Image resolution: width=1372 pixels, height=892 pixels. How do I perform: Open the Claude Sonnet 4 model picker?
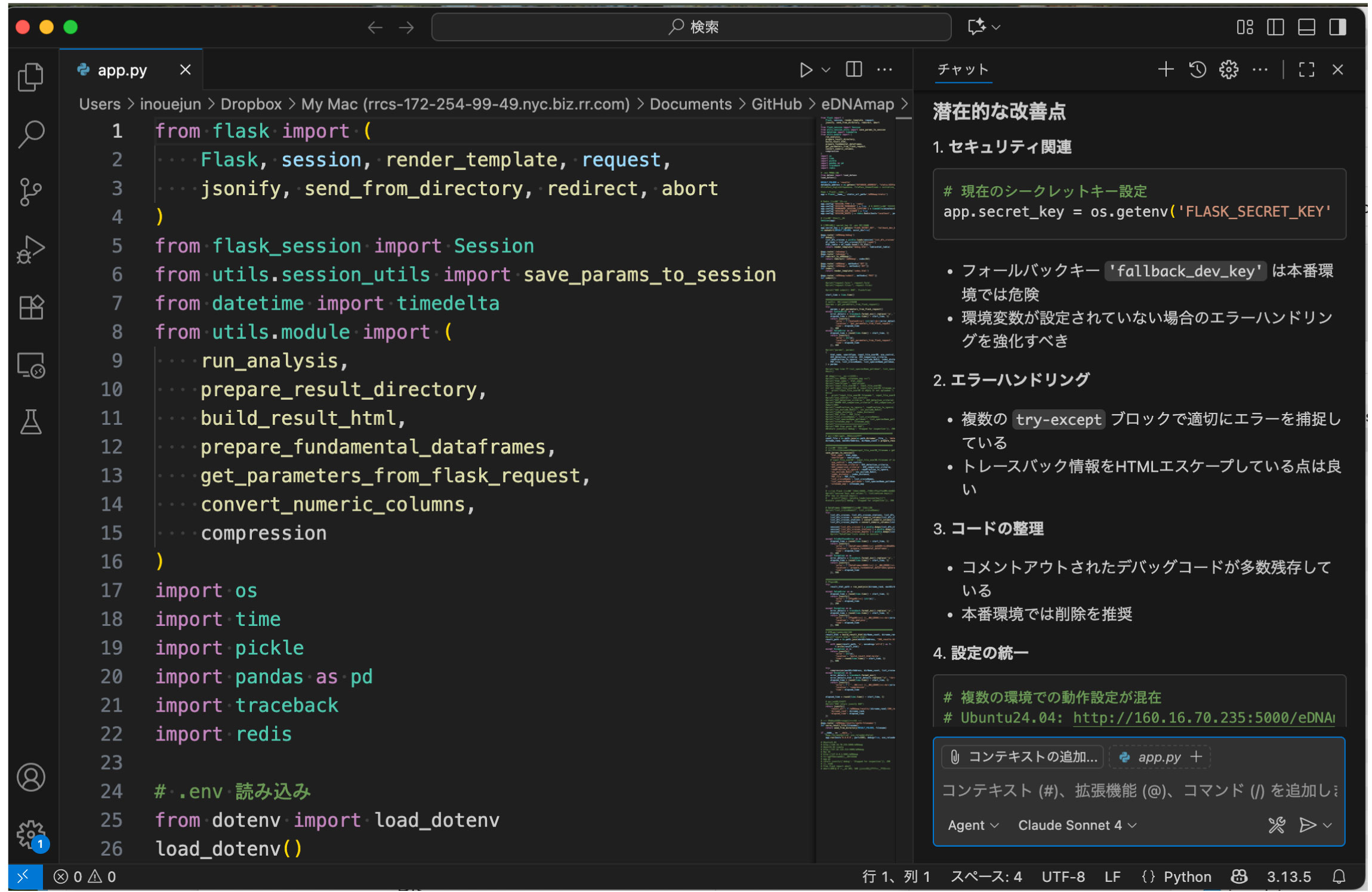1076,825
